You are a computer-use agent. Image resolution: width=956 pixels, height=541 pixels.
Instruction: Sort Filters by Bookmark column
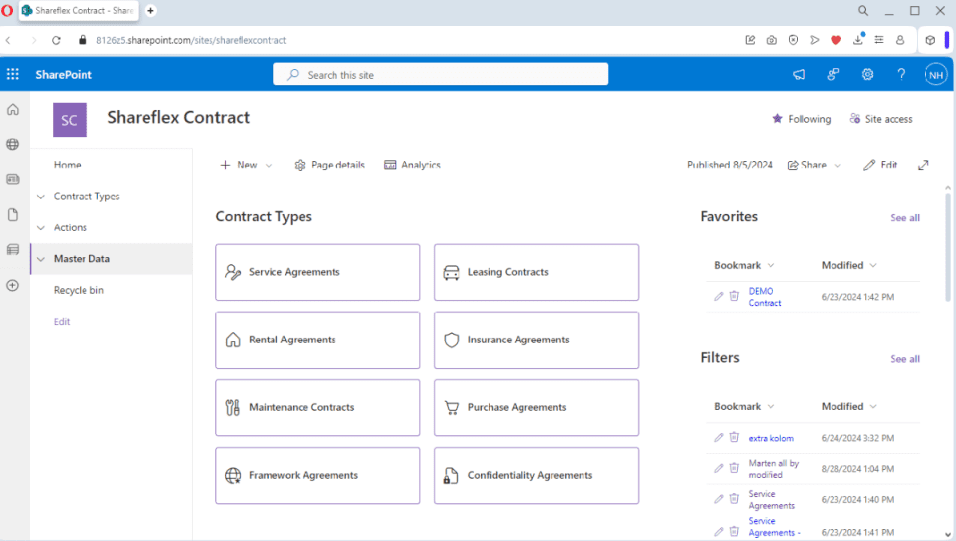[744, 406]
